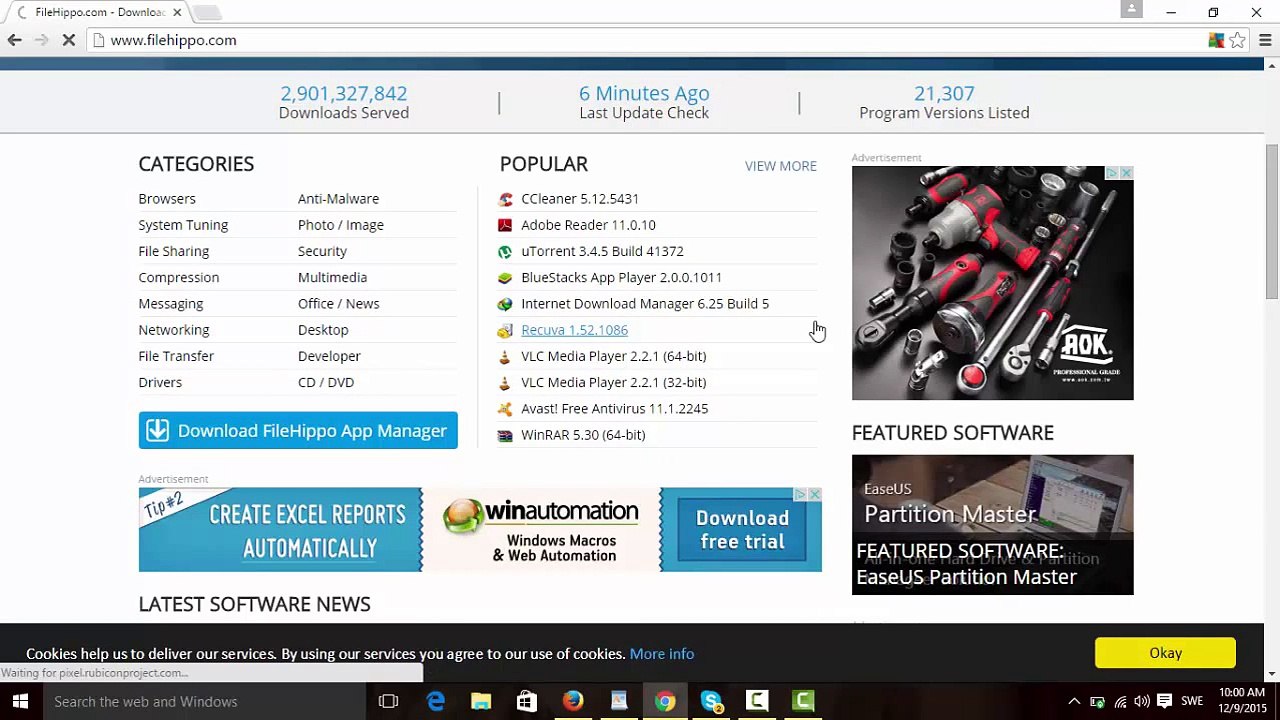Screen dimensions: 1280x720
Task: Open the Drivers category
Action: 160,383
